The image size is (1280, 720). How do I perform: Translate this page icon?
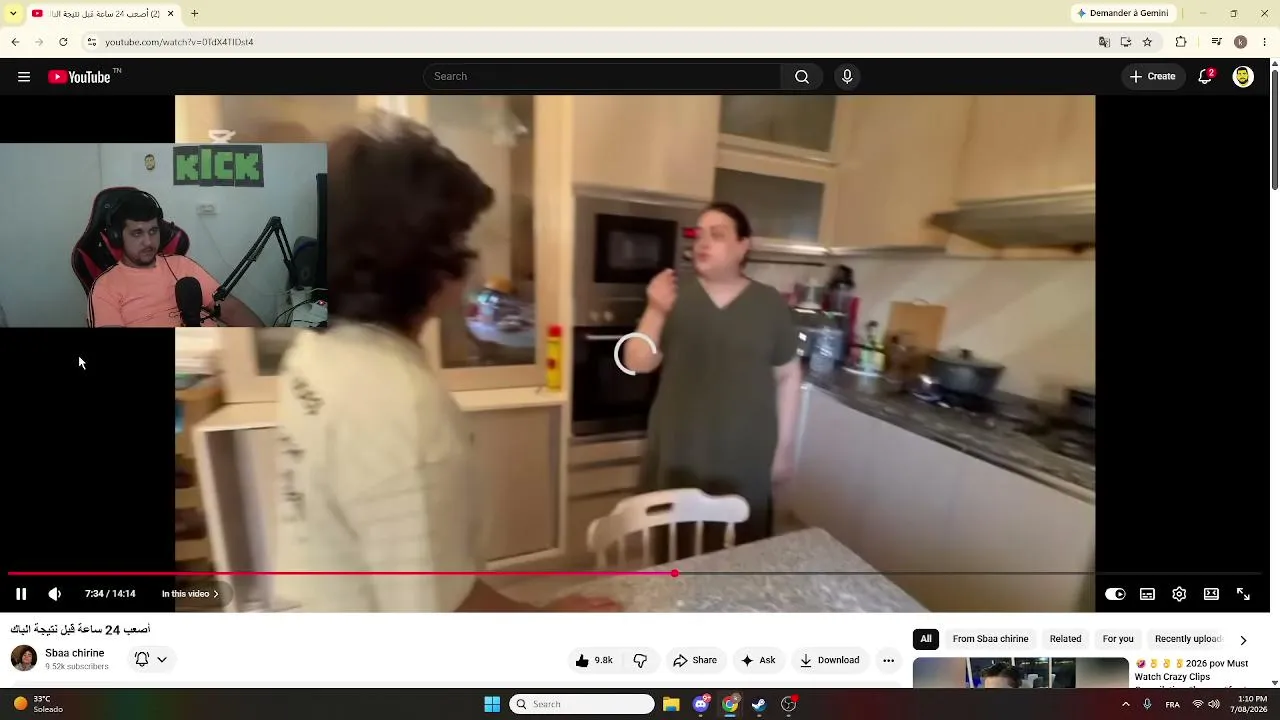pyautogui.click(x=1104, y=42)
